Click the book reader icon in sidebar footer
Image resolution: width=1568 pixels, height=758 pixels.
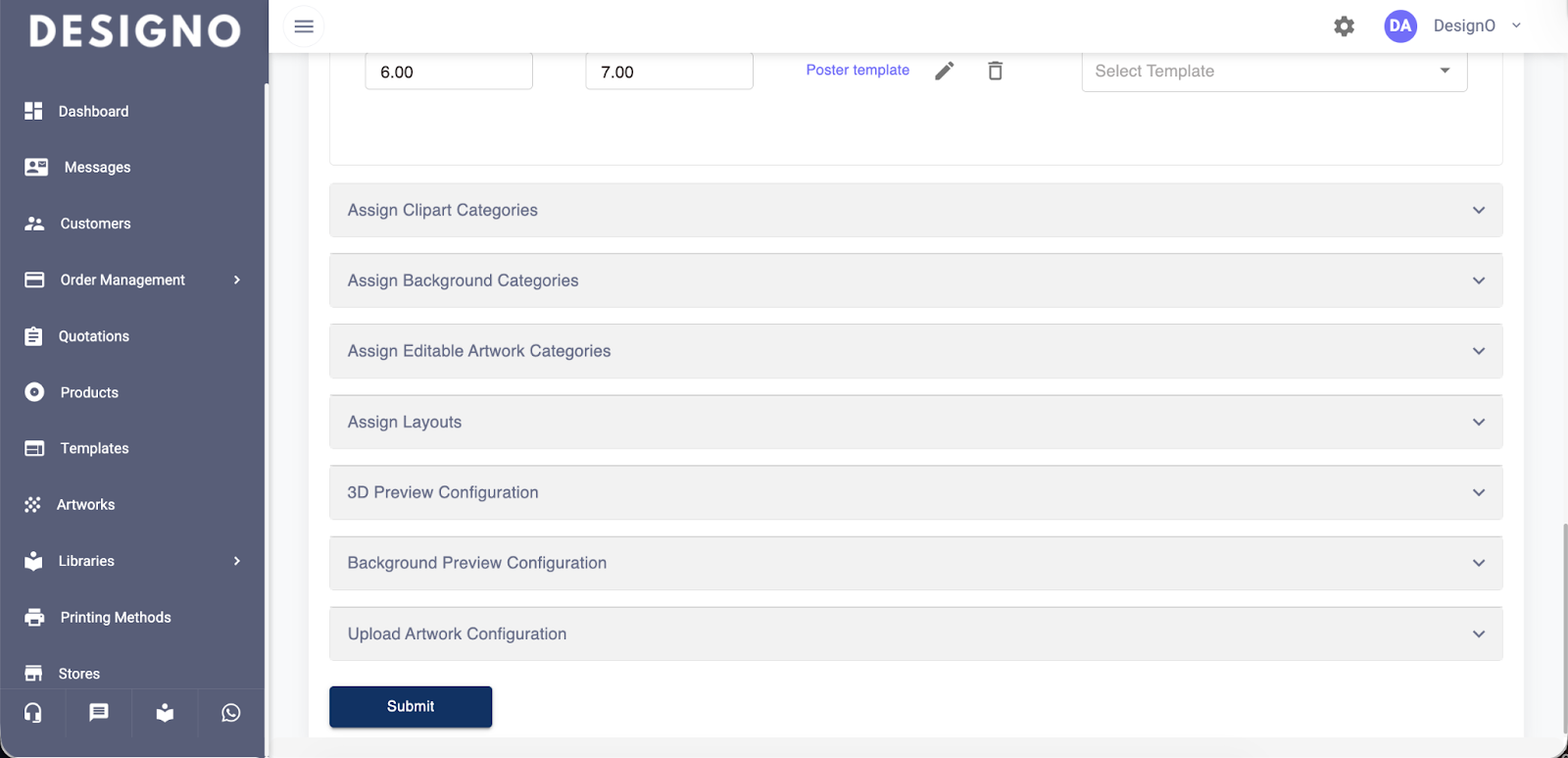[165, 713]
